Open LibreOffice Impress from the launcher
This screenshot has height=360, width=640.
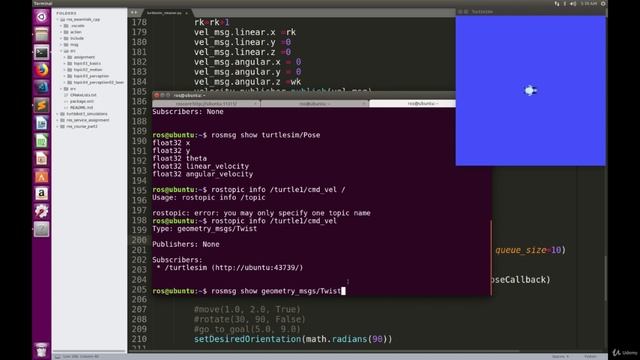point(41,158)
